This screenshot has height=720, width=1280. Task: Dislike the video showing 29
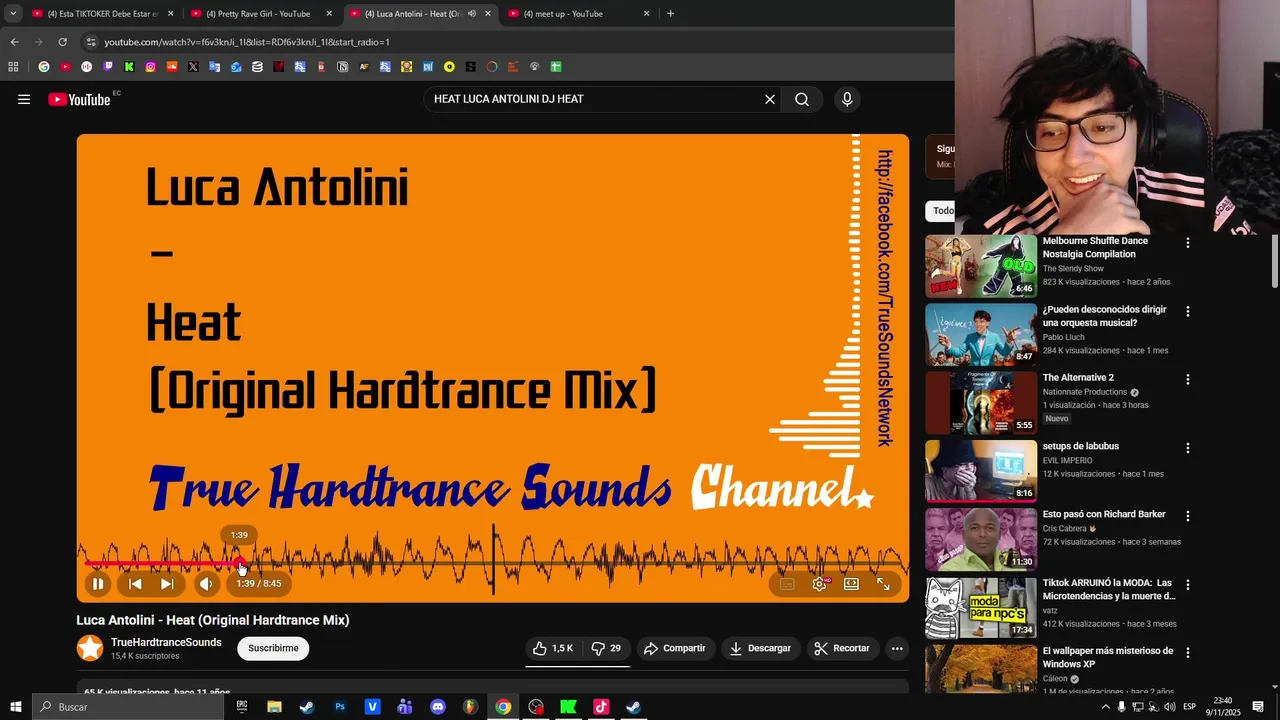(606, 648)
